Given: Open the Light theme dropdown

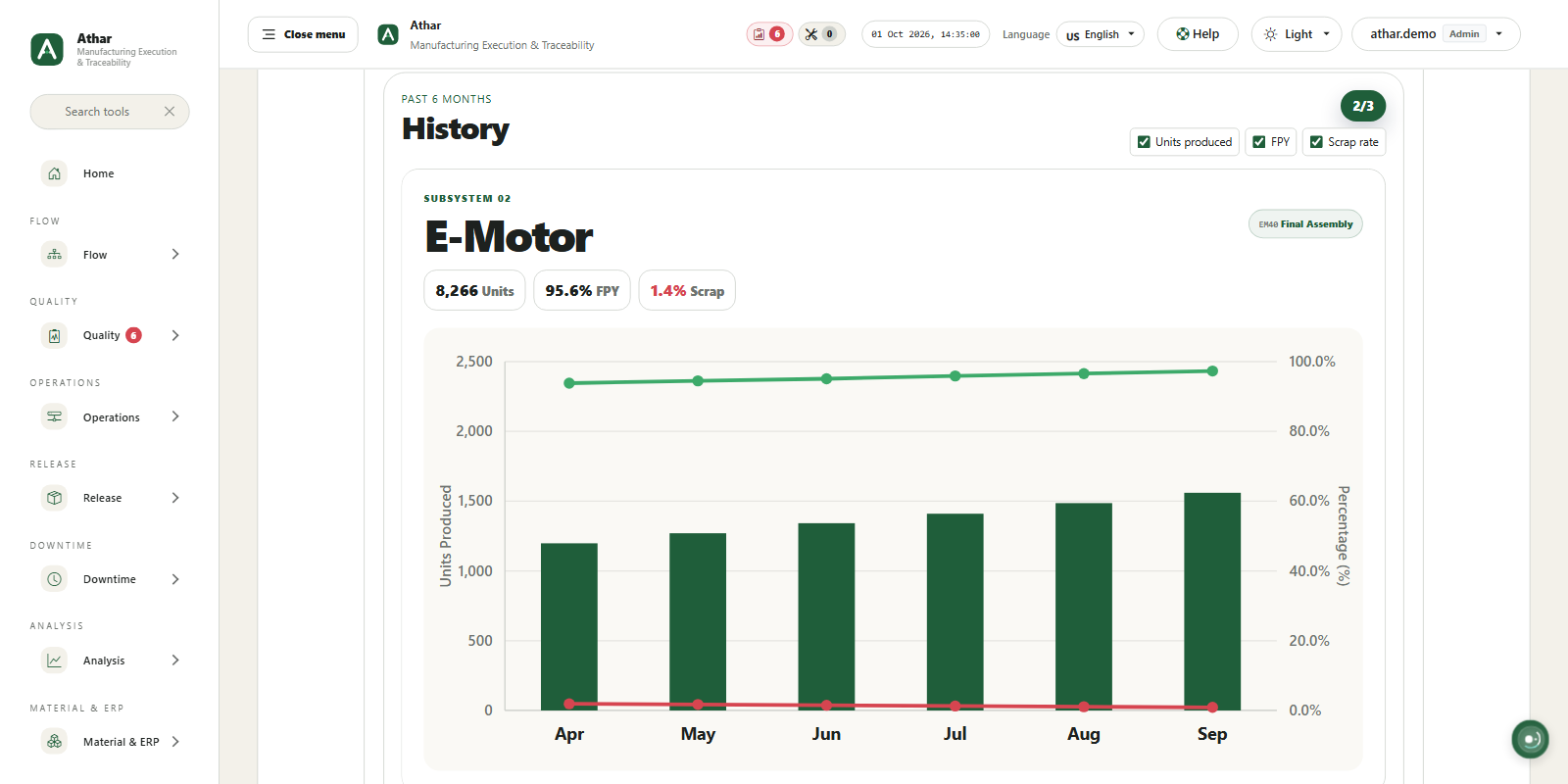Looking at the screenshot, I should [1297, 34].
